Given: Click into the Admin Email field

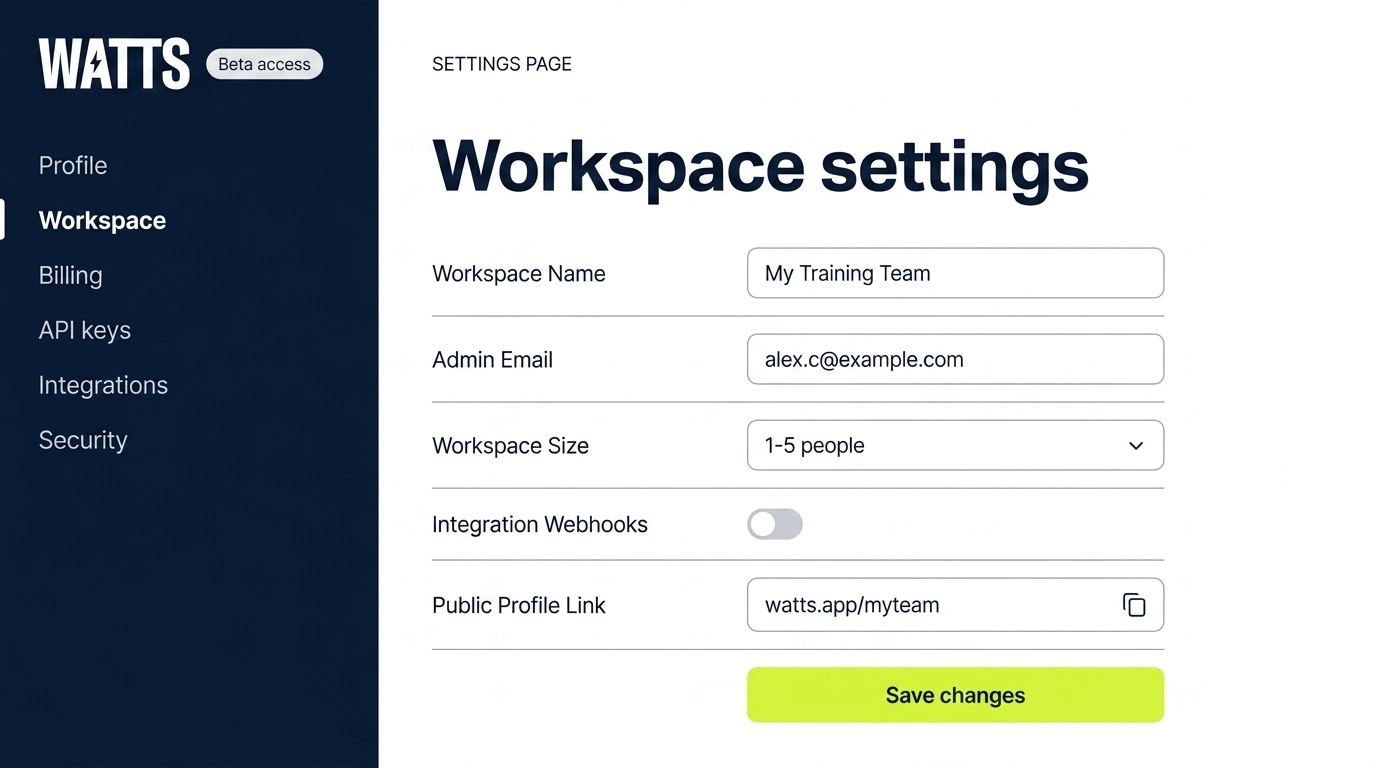Looking at the screenshot, I should click(954, 359).
